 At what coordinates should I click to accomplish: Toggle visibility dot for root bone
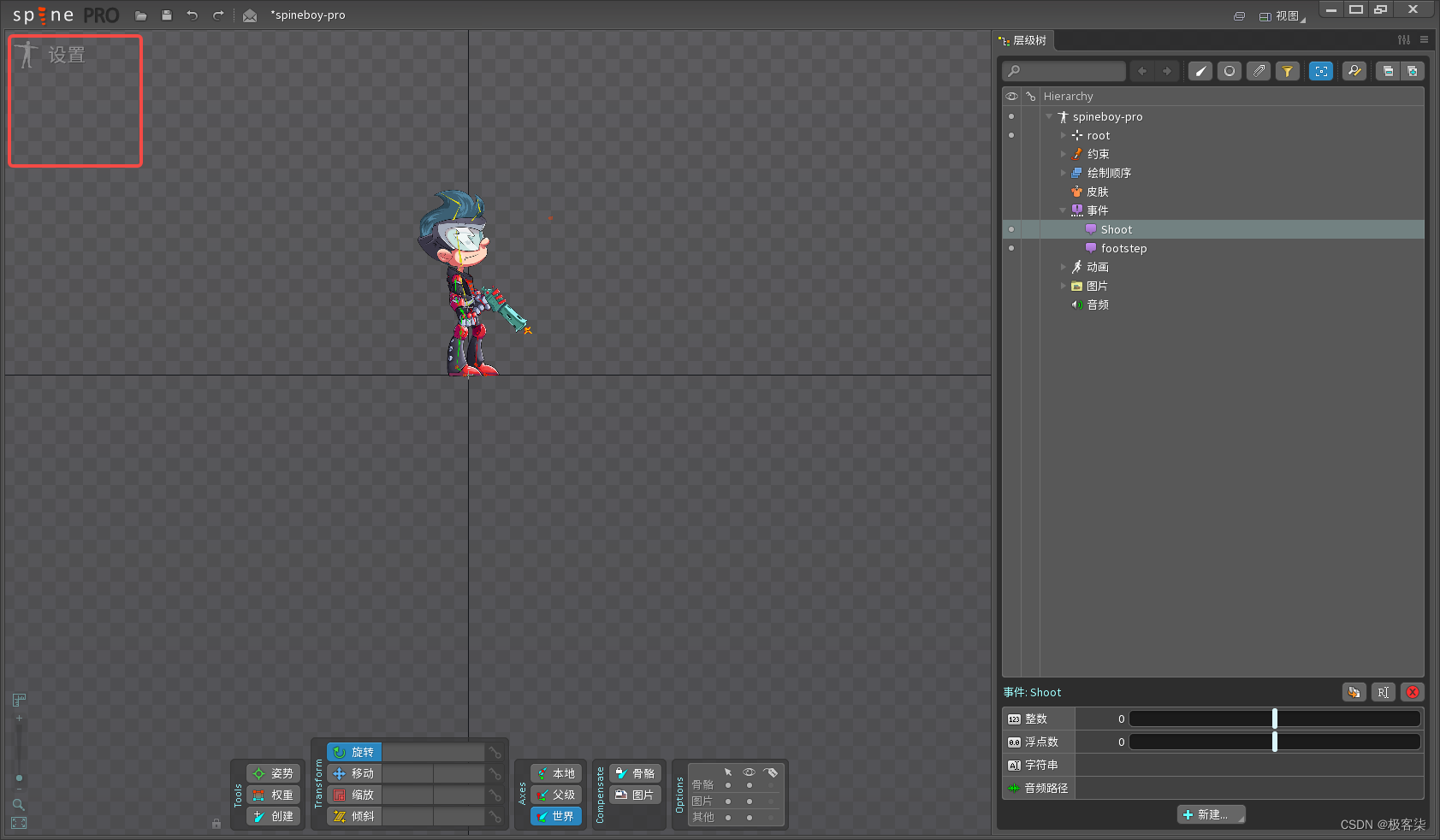coord(1011,135)
